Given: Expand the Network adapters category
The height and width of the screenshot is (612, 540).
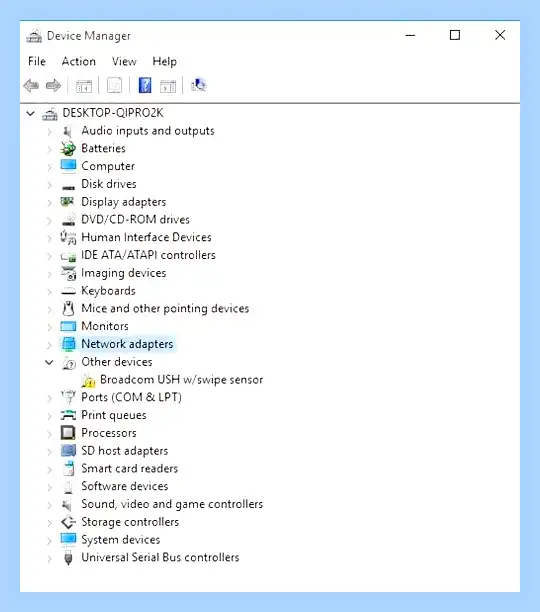Looking at the screenshot, I should 49,345.
